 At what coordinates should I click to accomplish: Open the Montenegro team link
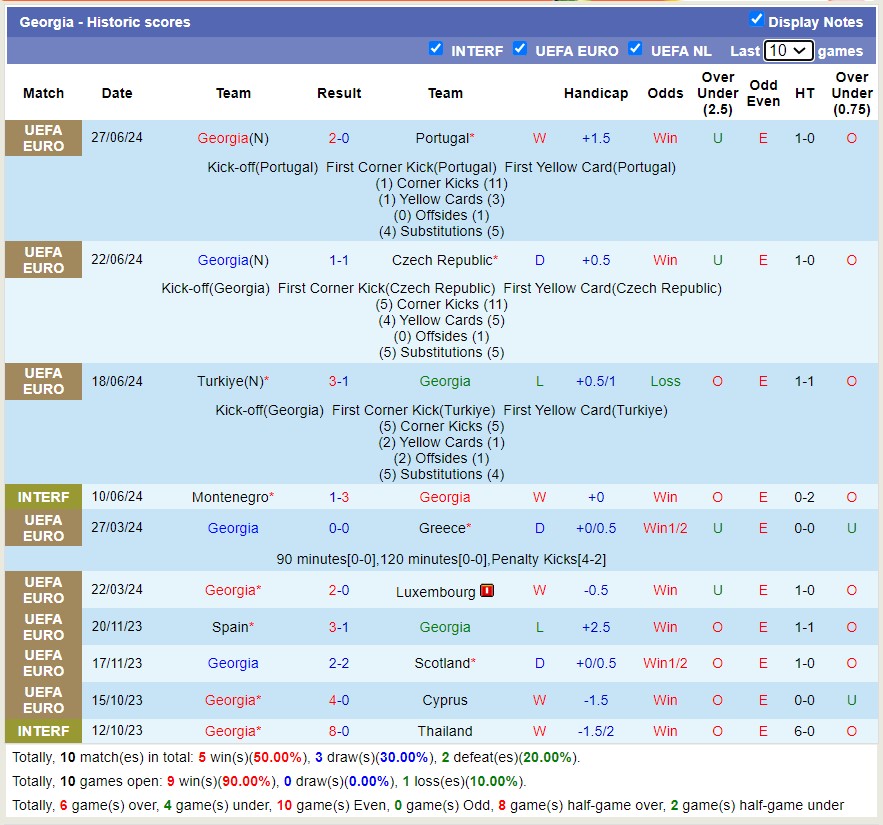230,497
